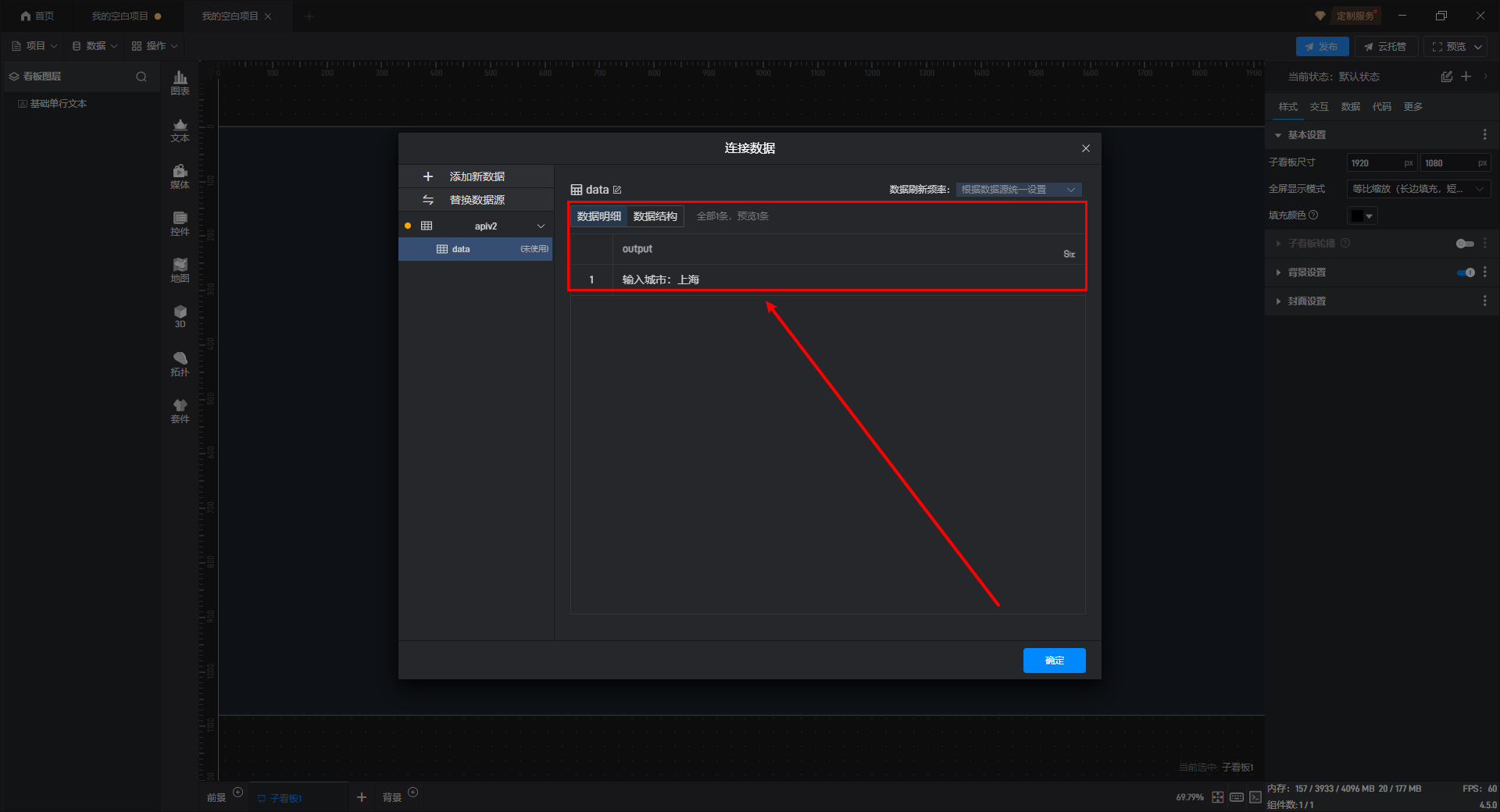Open the 数据刷新频率 dropdown
Viewport: 1500px width, 812px height.
tap(1019, 190)
